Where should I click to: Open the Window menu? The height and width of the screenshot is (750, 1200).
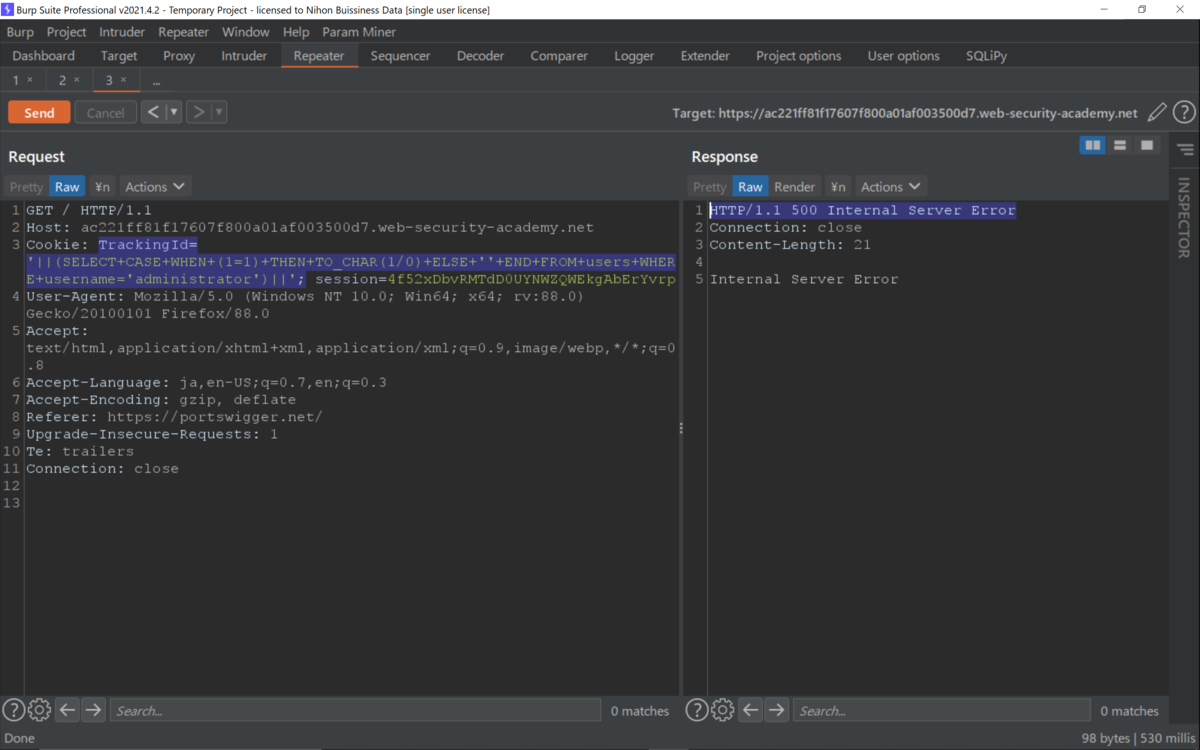point(245,32)
